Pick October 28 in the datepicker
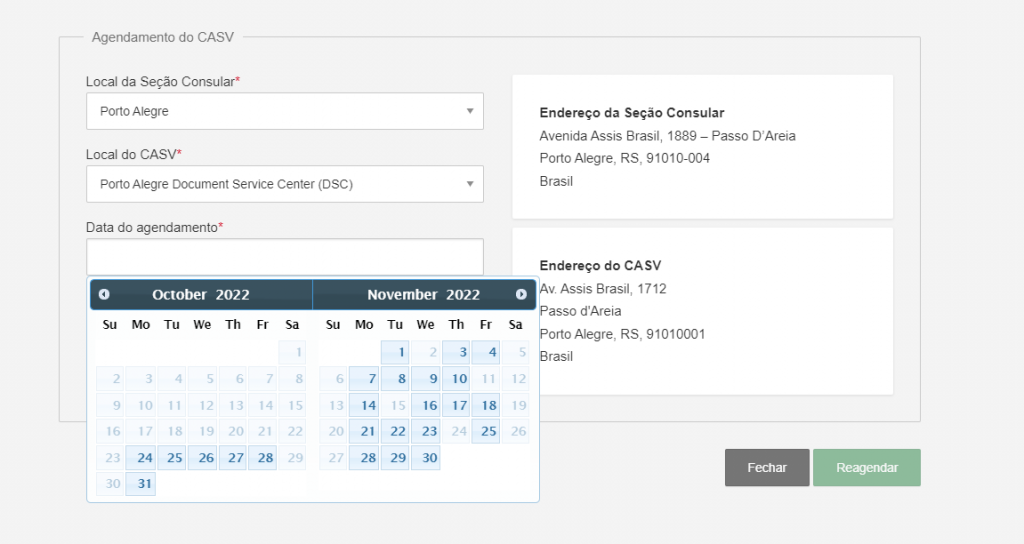 coord(263,458)
